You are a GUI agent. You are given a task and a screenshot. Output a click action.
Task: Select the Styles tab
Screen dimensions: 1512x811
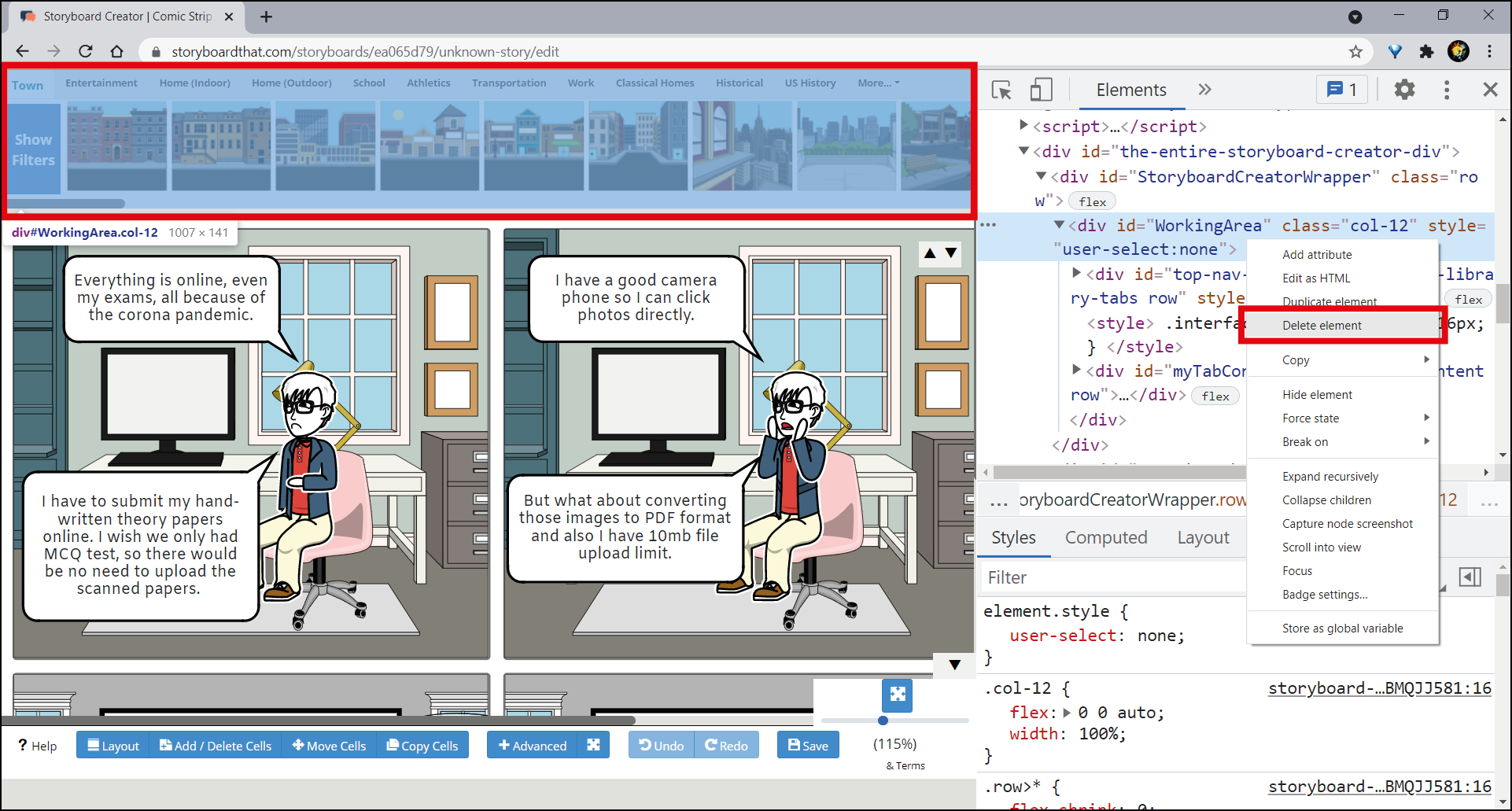click(1013, 537)
